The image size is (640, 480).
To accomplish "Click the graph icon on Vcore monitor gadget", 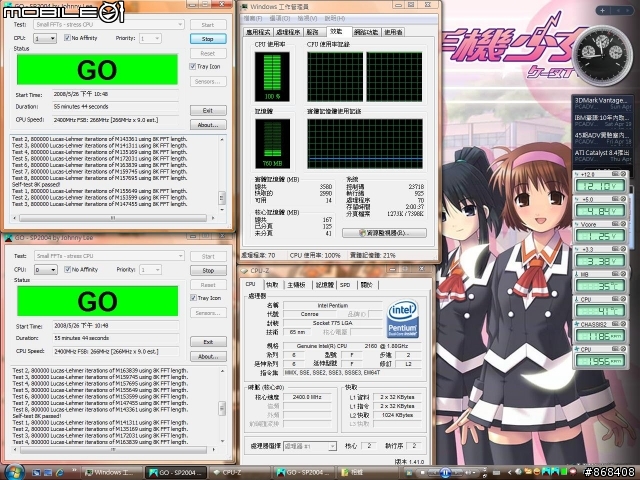I will coord(615,224).
